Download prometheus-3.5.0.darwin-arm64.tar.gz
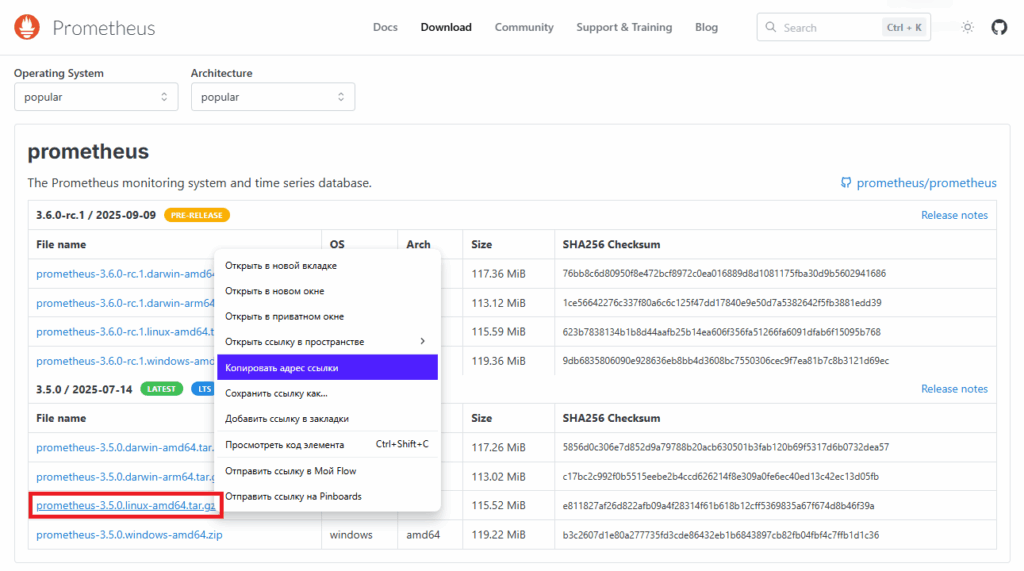Image resolution: width=1024 pixels, height=571 pixels. coord(125,477)
